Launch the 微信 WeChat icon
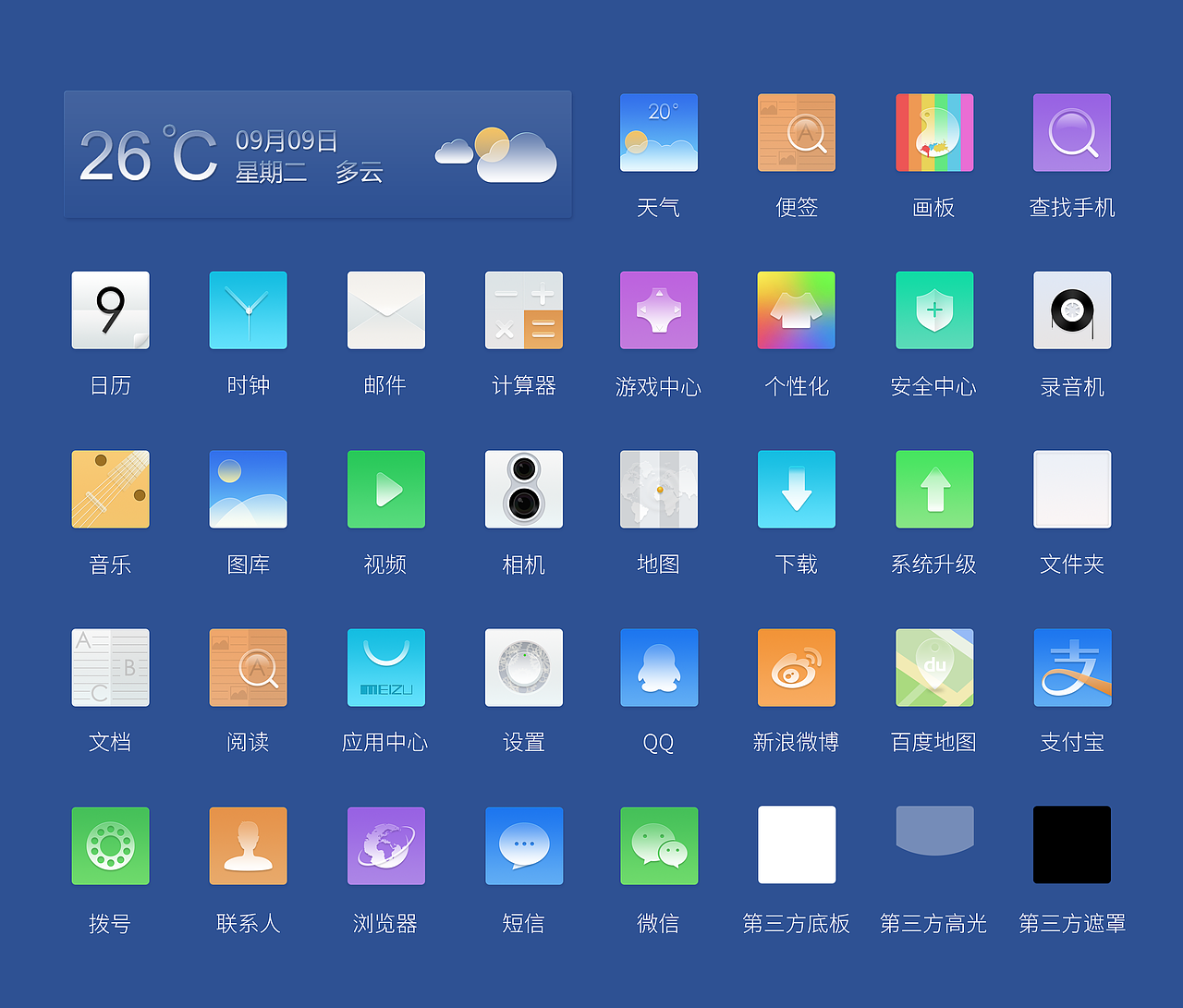This screenshot has height=1008, width=1183. (x=659, y=846)
